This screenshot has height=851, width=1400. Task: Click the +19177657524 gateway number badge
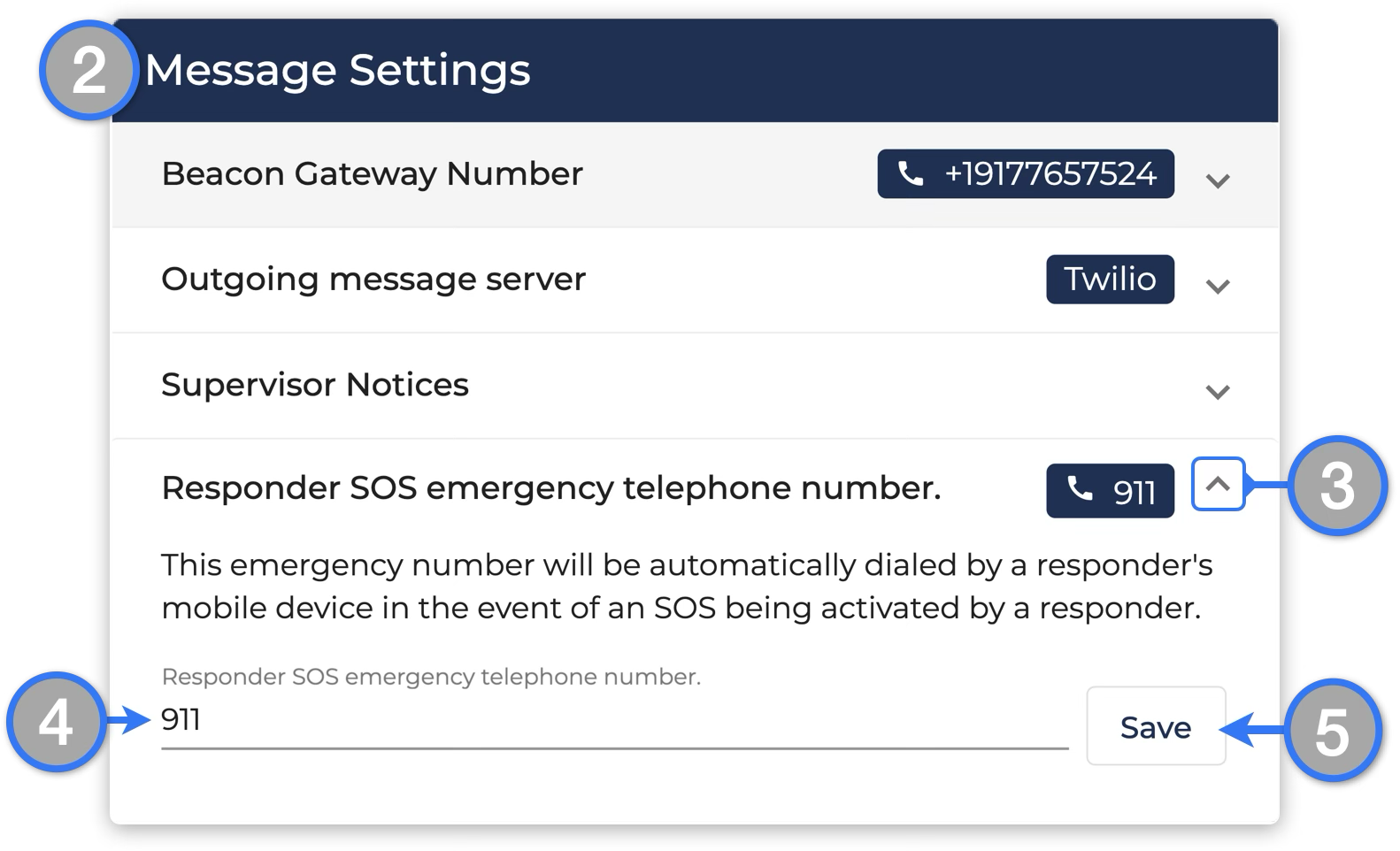pyautogui.click(x=1026, y=173)
